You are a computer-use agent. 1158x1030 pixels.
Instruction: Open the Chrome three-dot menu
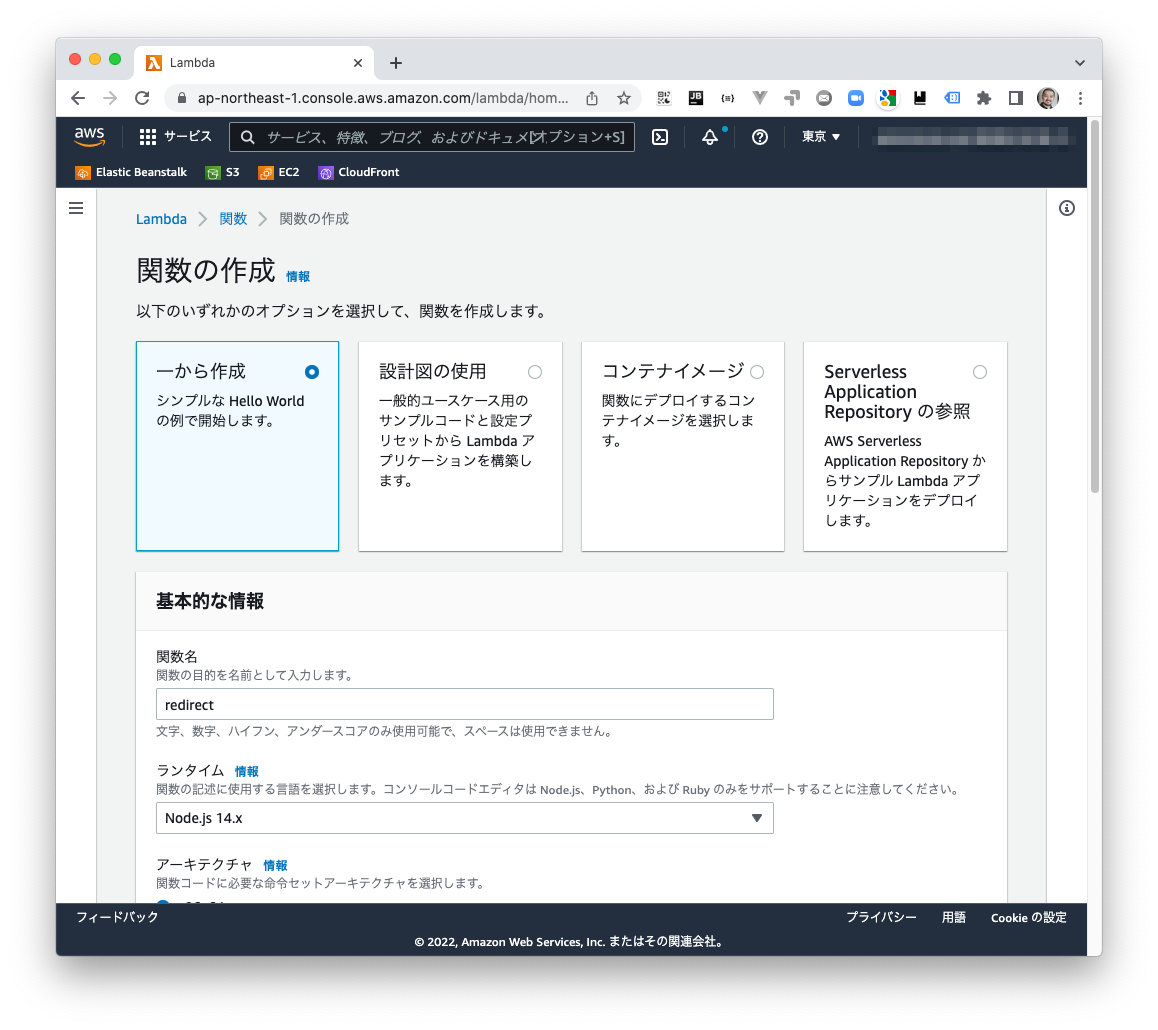(x=1080, y=98)
